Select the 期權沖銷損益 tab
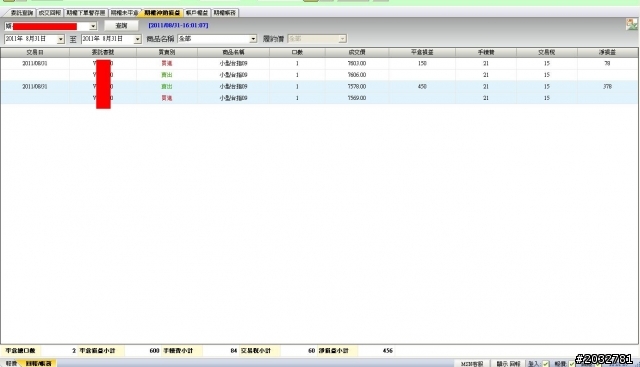Viewport: 640px width, 367px height. [x=162, y=13]
